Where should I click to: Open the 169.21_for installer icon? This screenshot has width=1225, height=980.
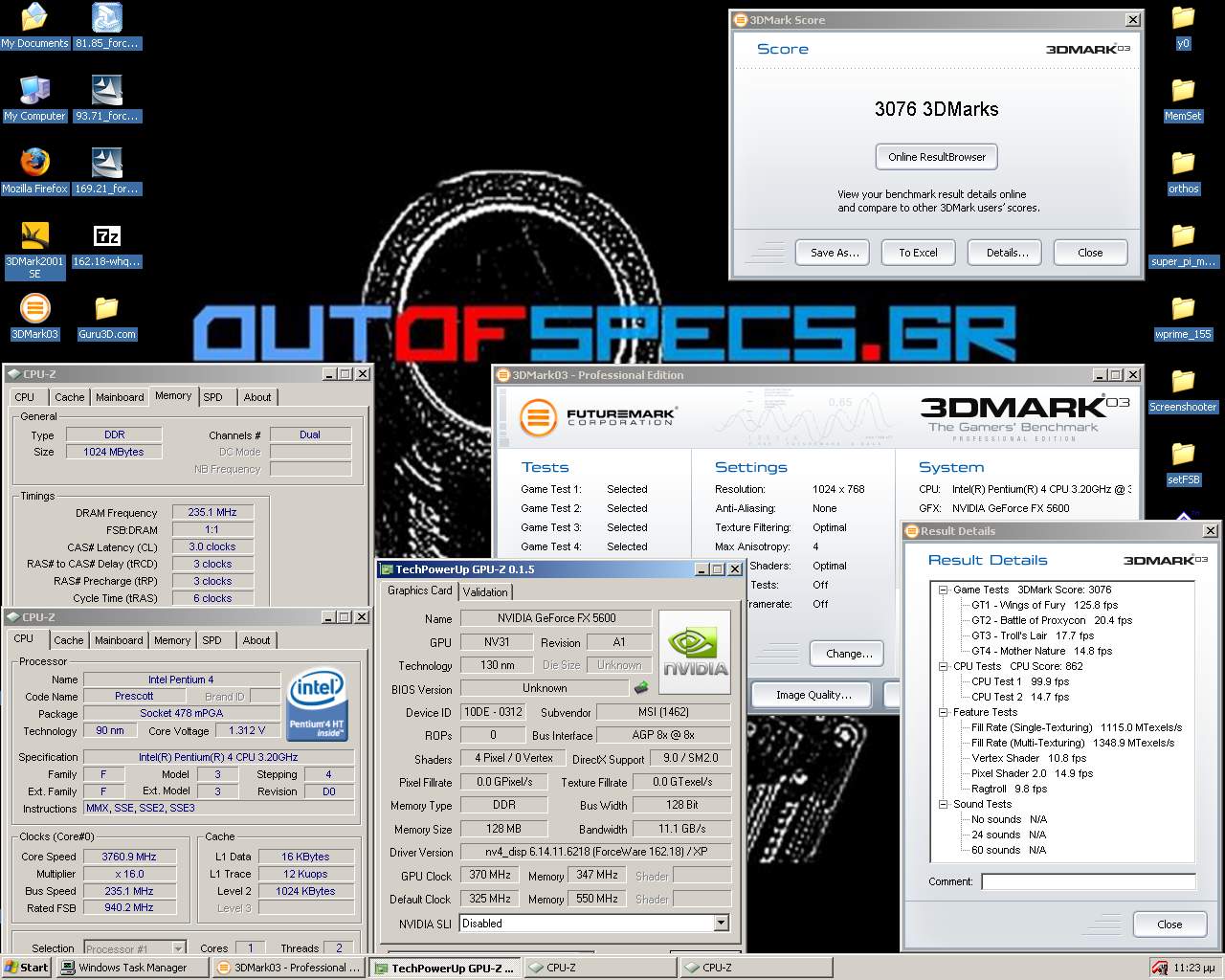pos(107,171)
